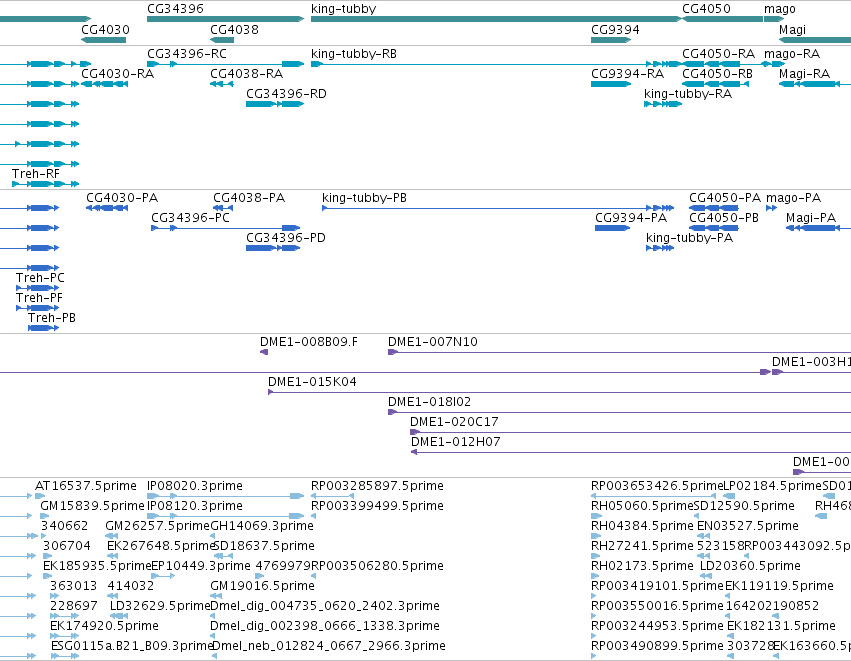The height and width of the screenshot is (661, 851).
Task: Select the GH14069.3prime EST label
Action: (262, 526)
